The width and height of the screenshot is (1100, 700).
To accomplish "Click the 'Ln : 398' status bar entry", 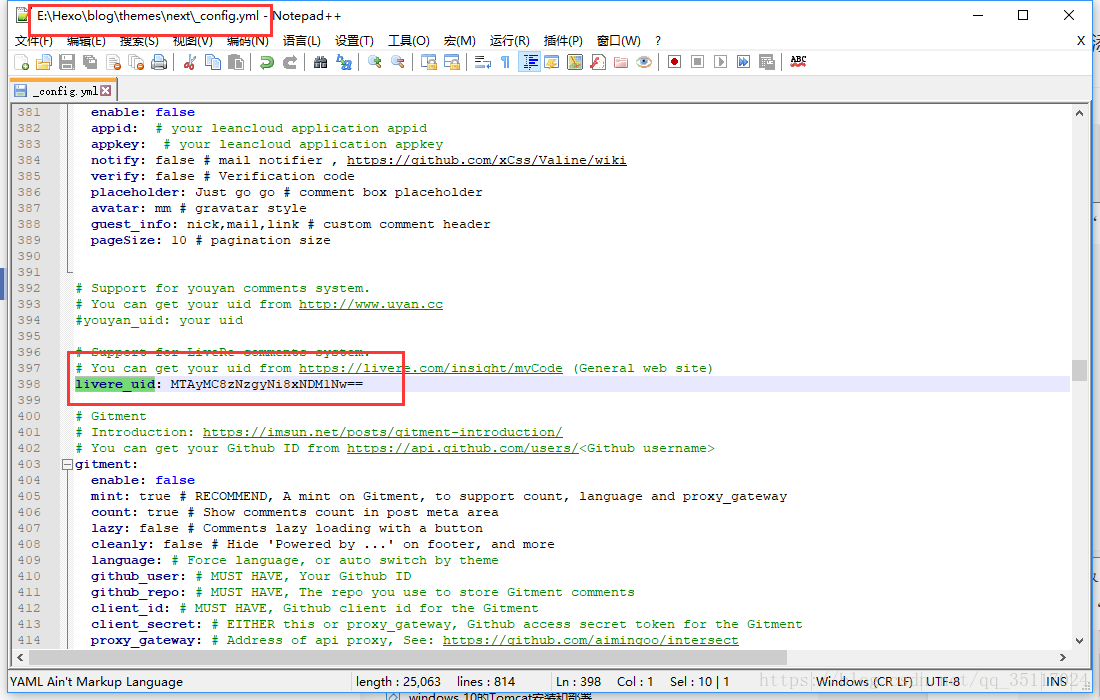I will click(578, 681).
